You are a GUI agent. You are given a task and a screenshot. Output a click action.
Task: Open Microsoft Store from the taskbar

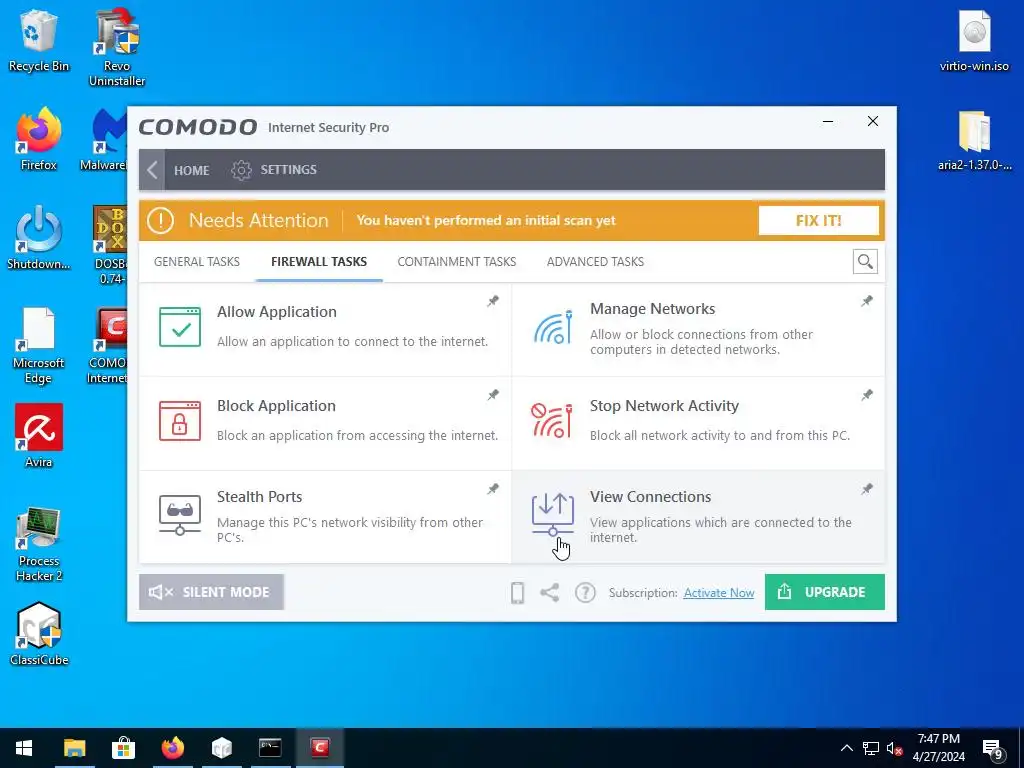(x=123, y=748)
